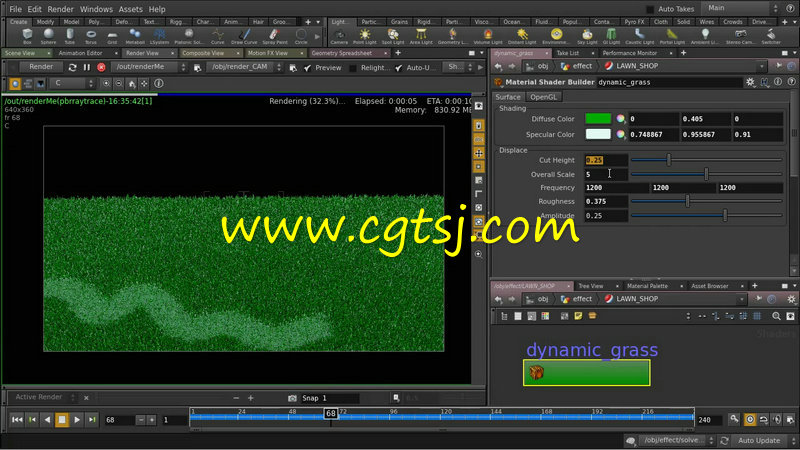Stop the render with red button
Image resolution: width=800 pixels, height=450 pixels.
pyautogui.click(x=102, y=67)
